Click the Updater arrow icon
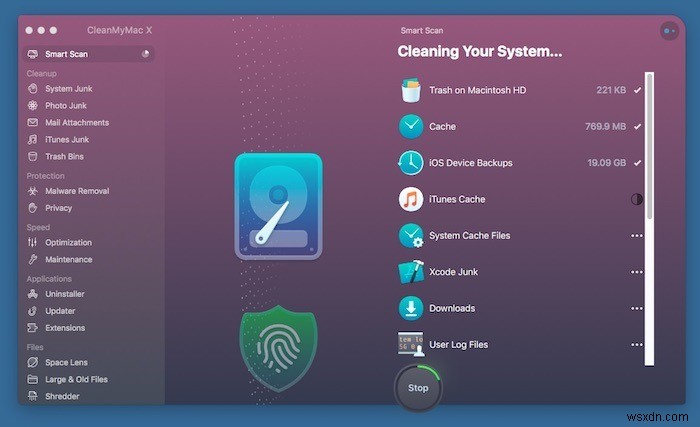The image size is (700, 427). [x=33, y=310]
